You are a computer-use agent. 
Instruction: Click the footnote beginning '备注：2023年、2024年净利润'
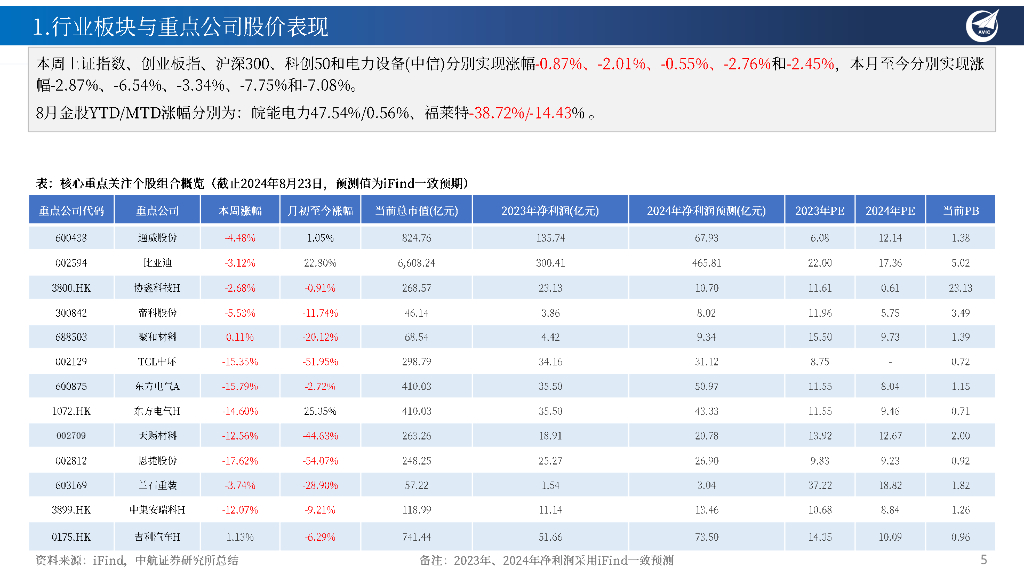546,560
